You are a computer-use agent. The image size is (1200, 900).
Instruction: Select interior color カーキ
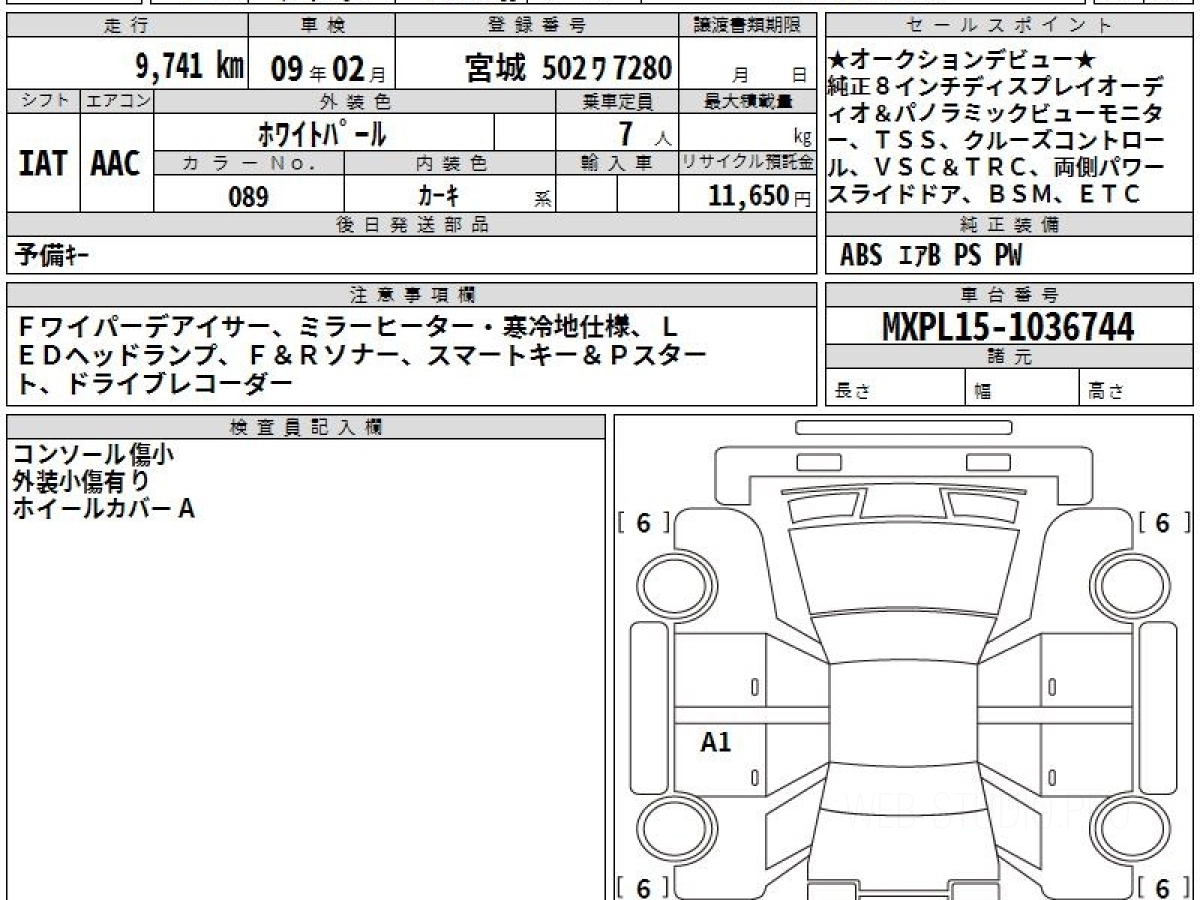point(439,195)
